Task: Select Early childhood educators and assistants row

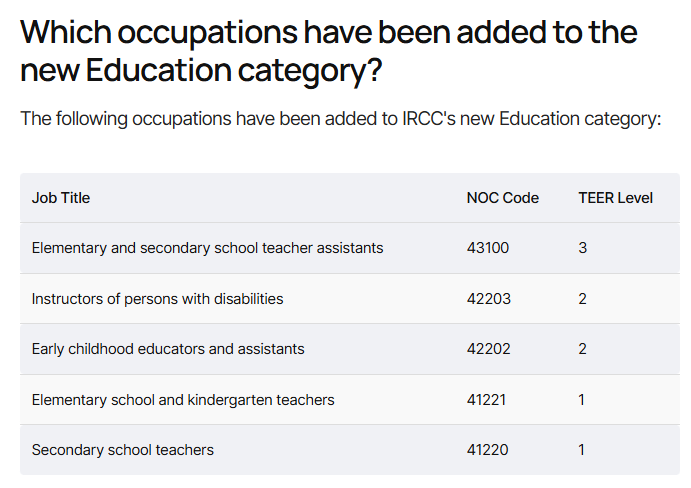Action: point(350,349)
